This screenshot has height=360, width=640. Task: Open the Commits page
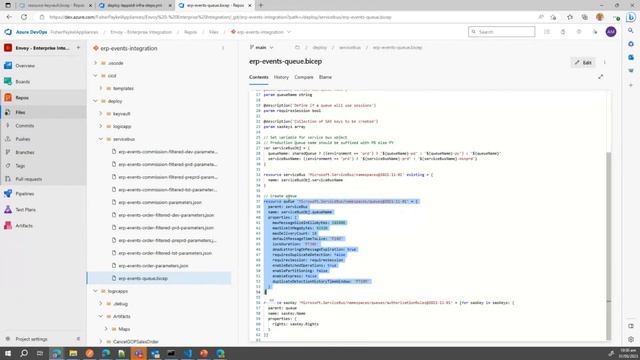pyautogui.click(x=24, y=126)
